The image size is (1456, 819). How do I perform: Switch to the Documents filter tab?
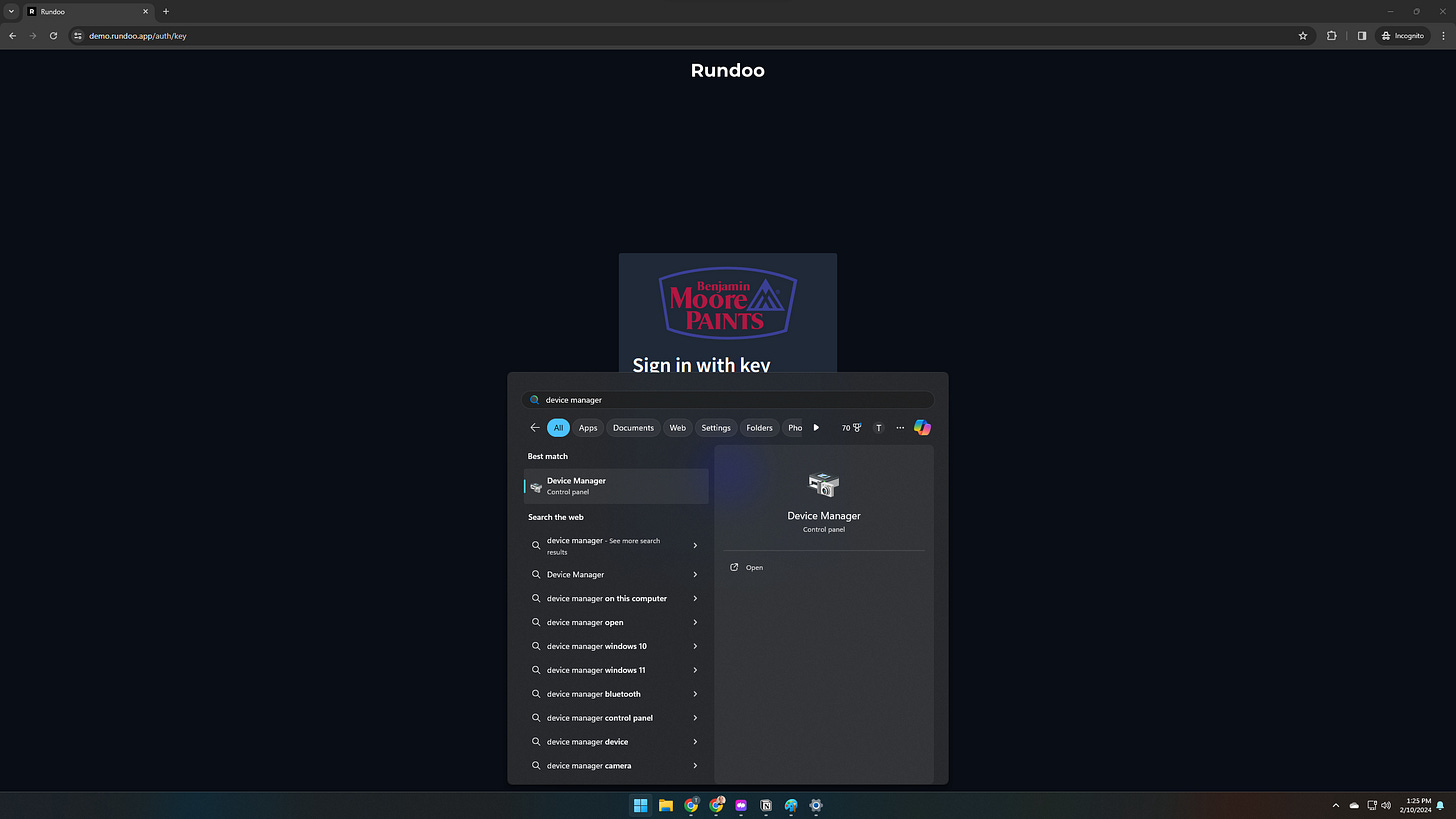point(633,428)
